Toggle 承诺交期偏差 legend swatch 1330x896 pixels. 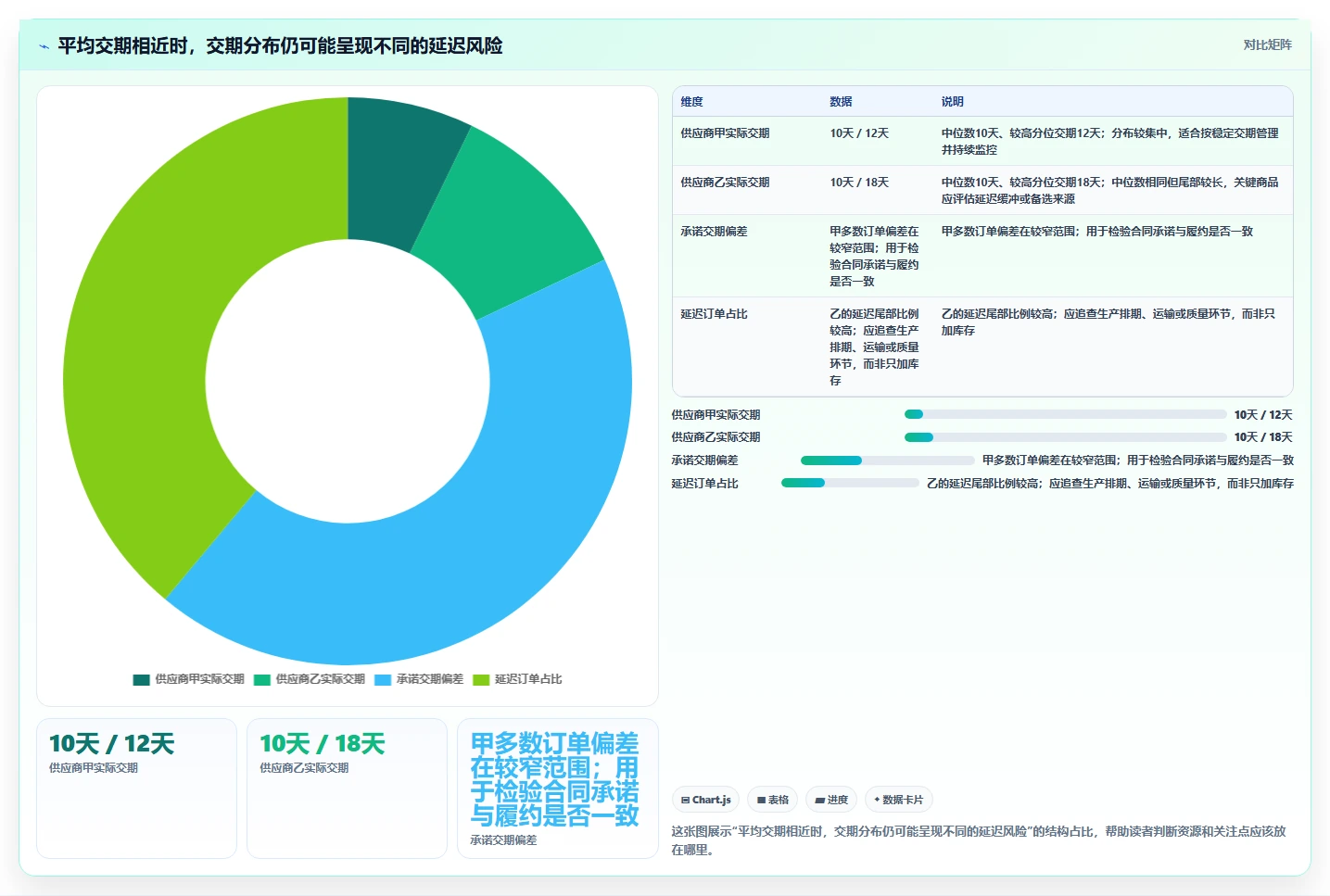click(x=383, y=679)
